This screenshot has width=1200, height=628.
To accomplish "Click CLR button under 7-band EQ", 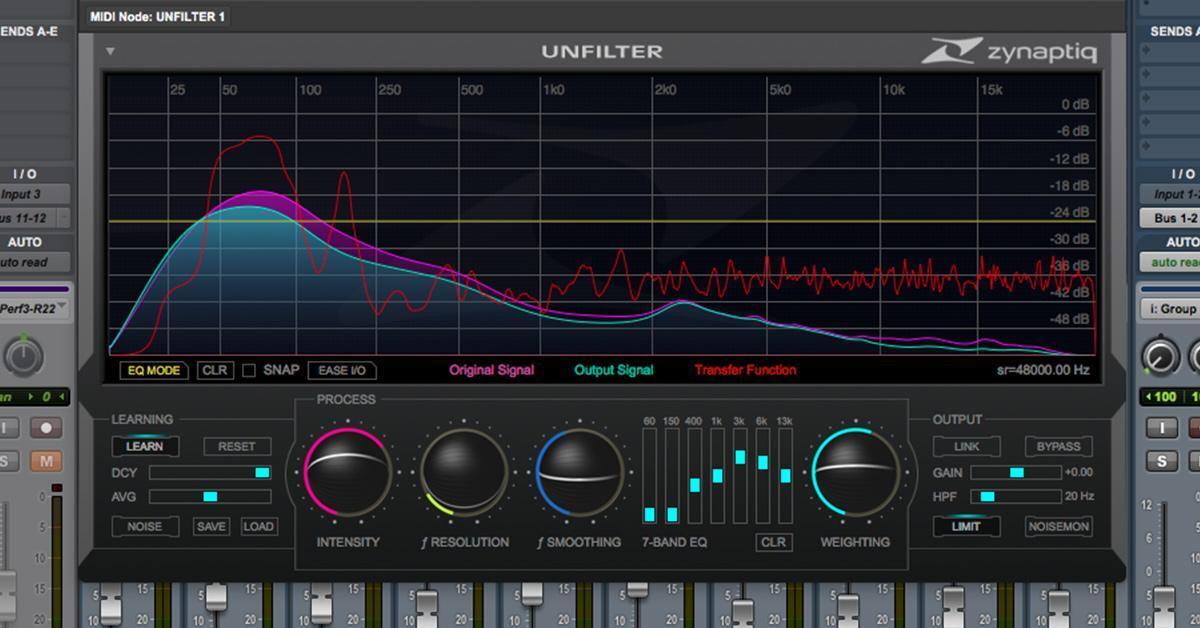I will [774, 542].
